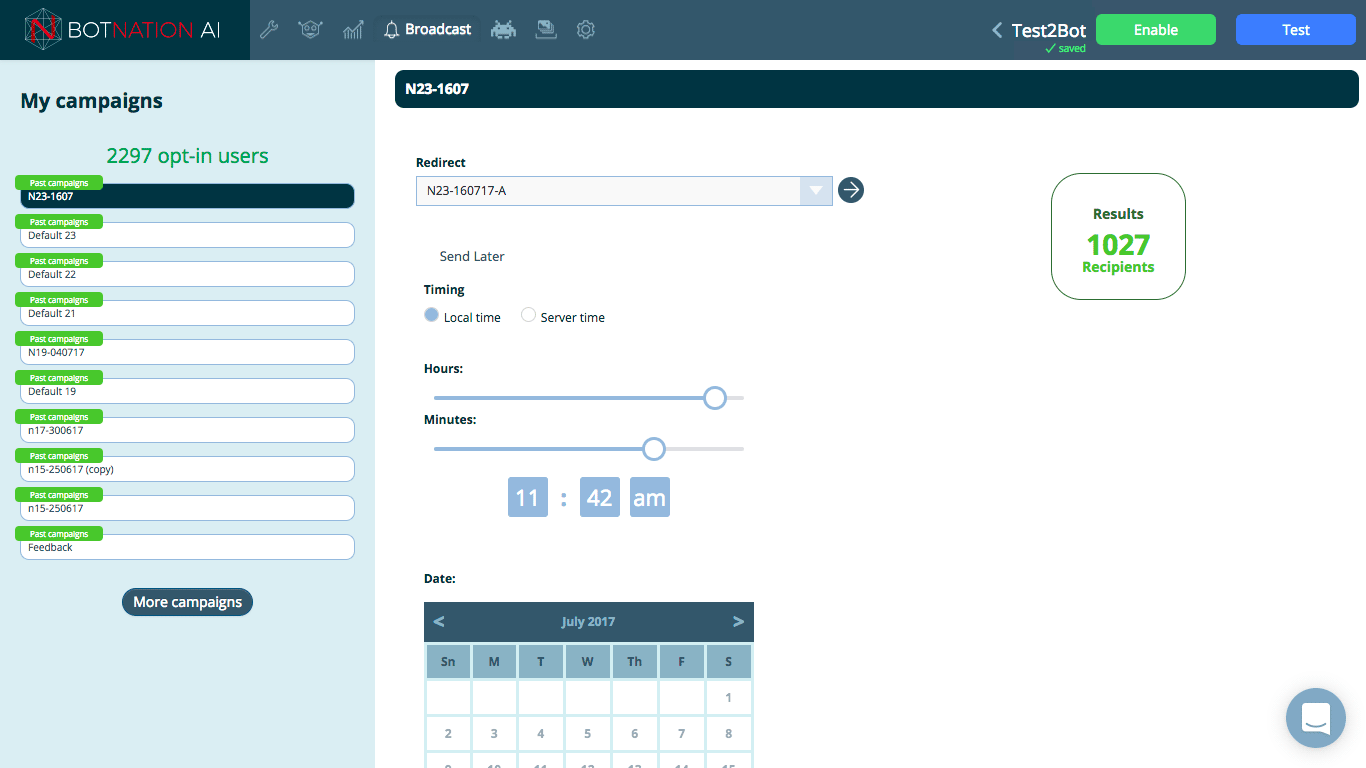The width and height of the screenshot is (1366, 768).
Task: Click the space invader icon
Action: 504,30
